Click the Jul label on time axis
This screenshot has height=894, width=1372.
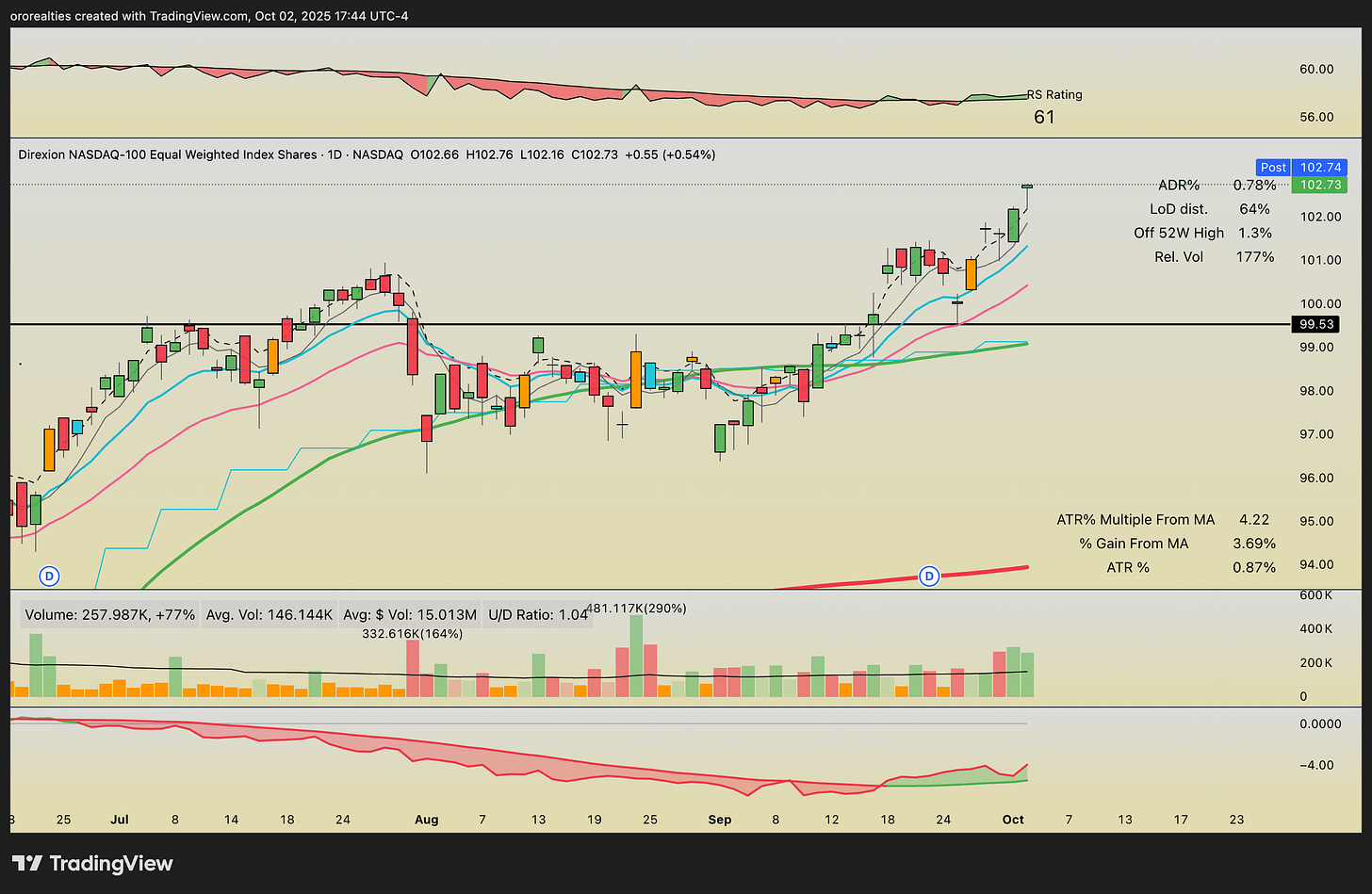click(120, 820)
